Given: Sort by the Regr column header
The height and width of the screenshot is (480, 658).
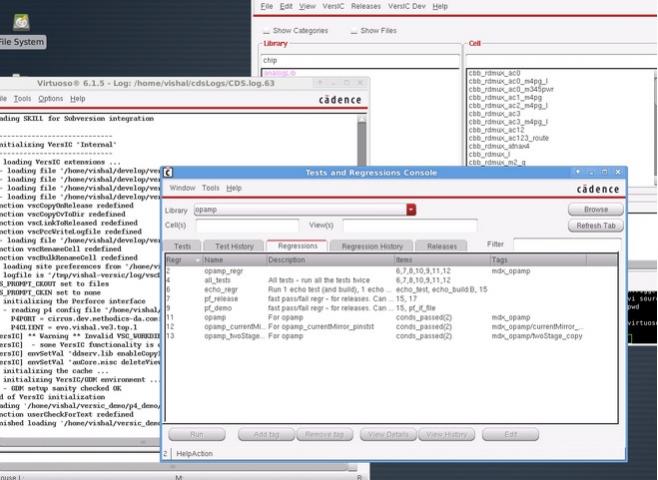Looking at the screenshot, I should (x=184, y=260).
